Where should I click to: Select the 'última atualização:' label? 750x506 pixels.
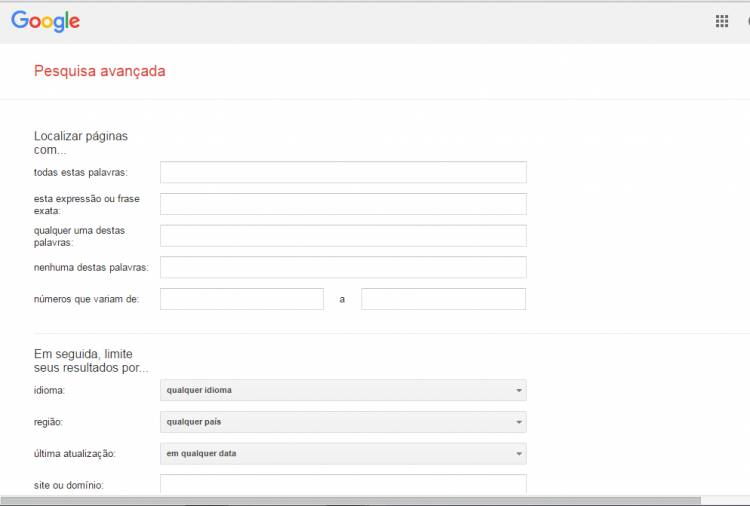click(75, 454)
